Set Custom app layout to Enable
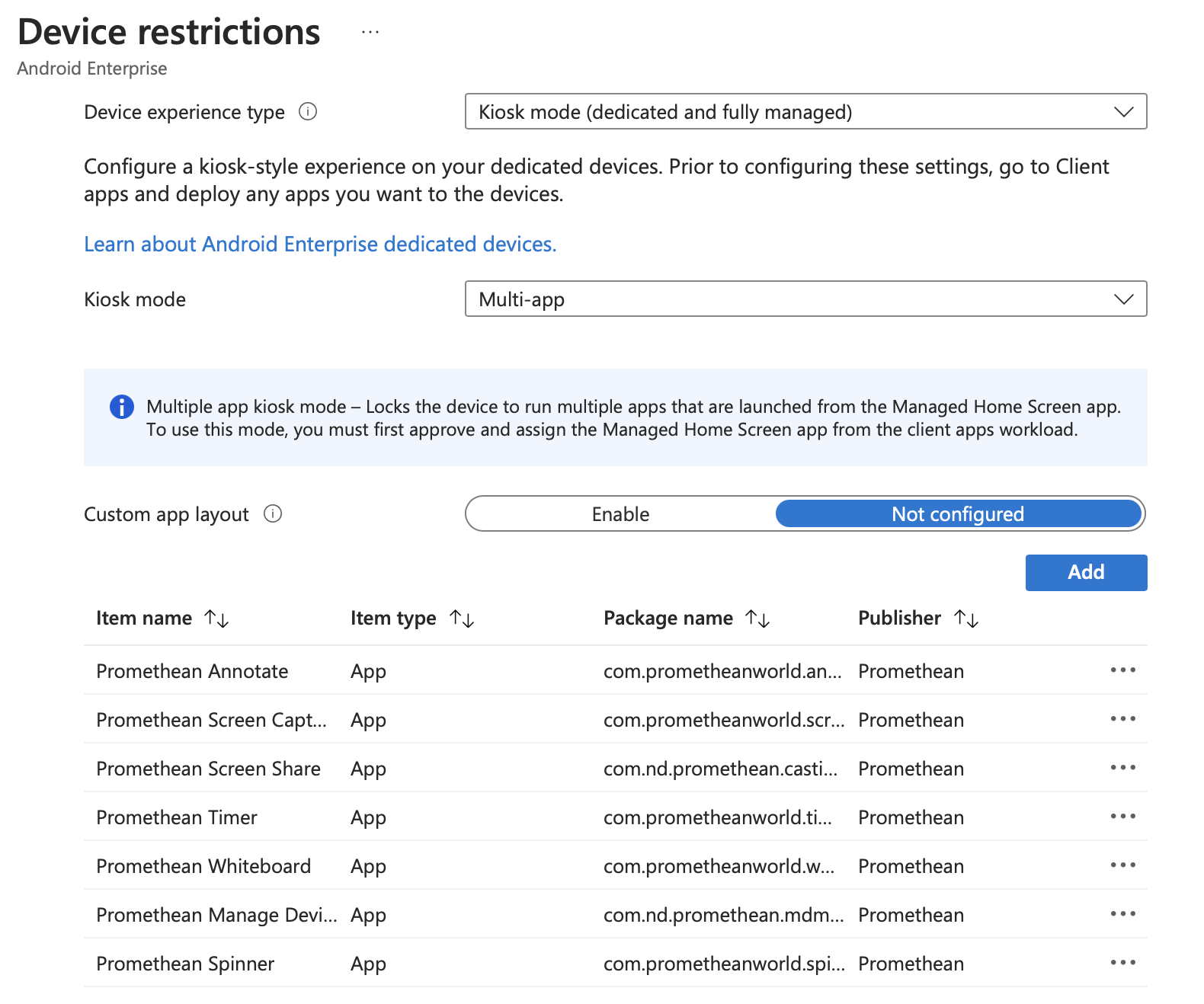1204x1004 pixels. (x=620, y=514)
